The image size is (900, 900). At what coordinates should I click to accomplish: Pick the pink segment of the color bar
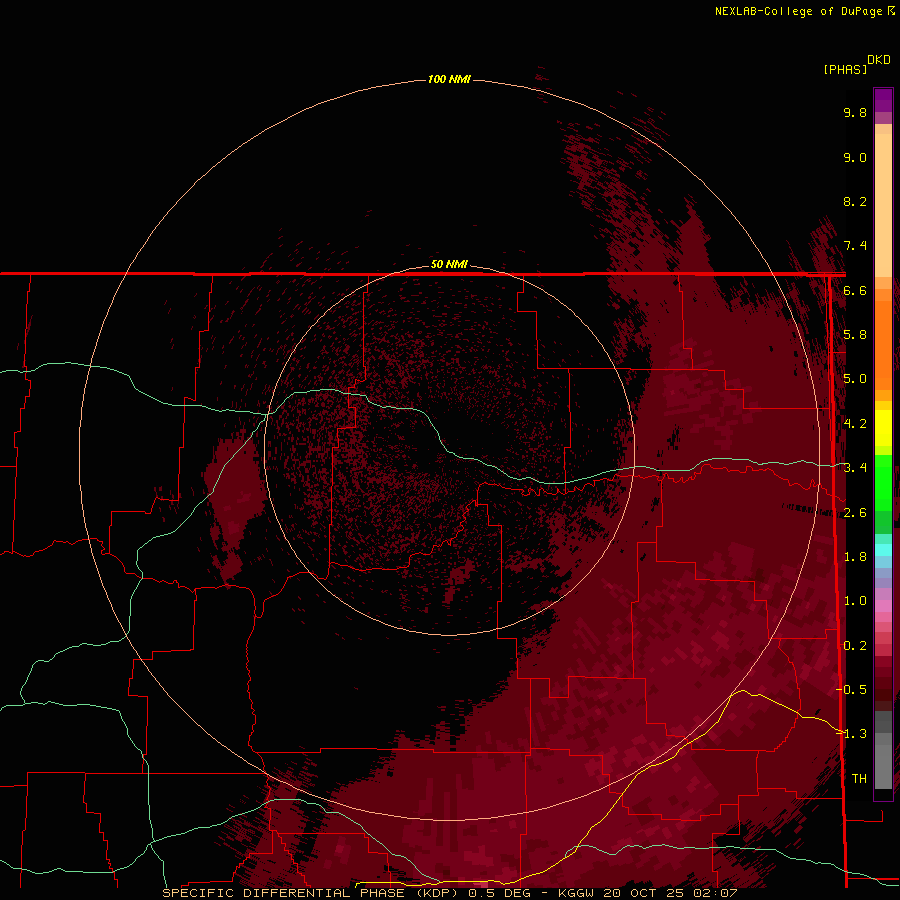tap(883, 606)
